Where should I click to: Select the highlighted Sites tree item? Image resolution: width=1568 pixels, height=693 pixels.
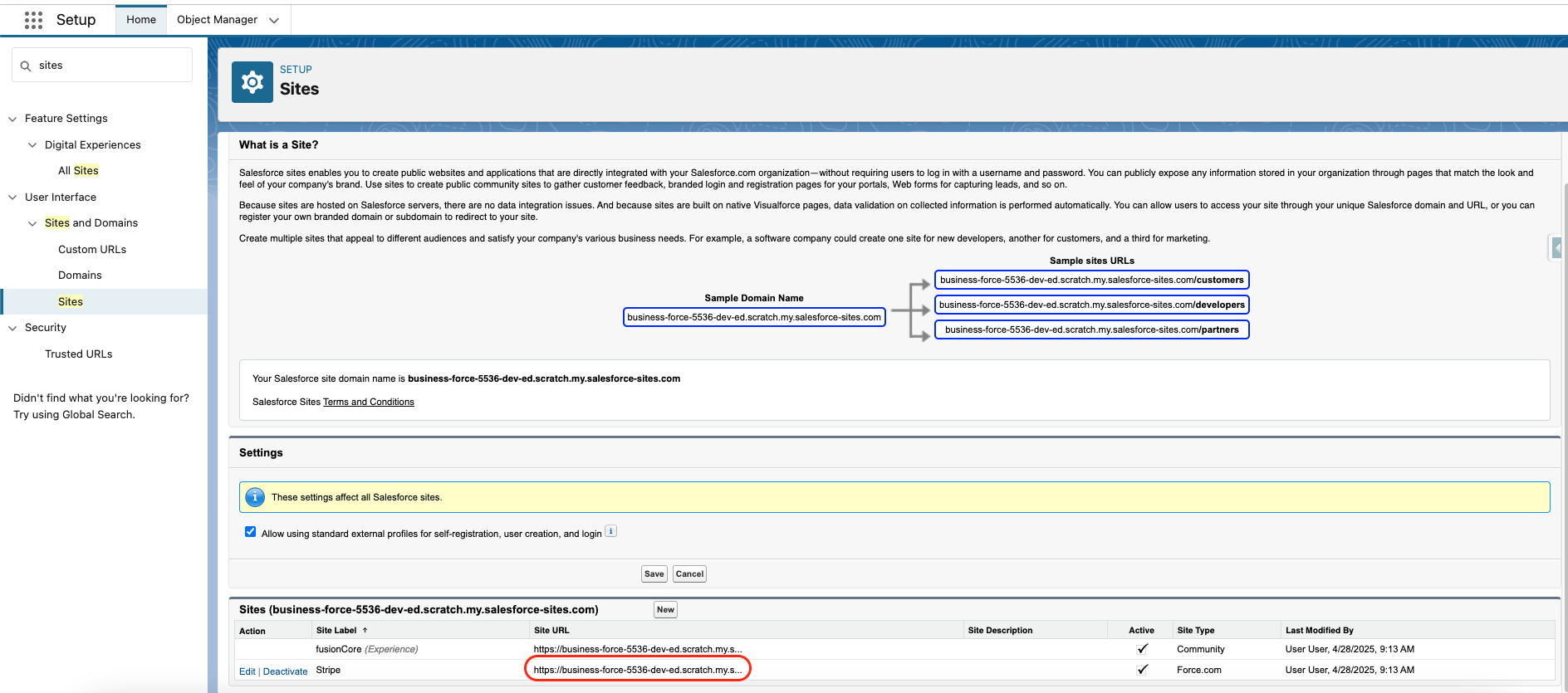click(x=71, y=302)
